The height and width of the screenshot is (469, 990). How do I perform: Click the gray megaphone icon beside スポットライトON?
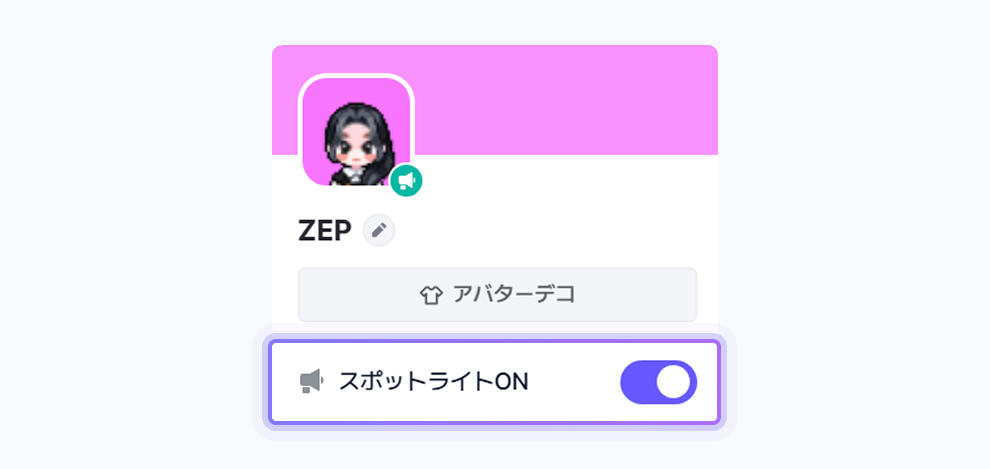pos(311,381)
